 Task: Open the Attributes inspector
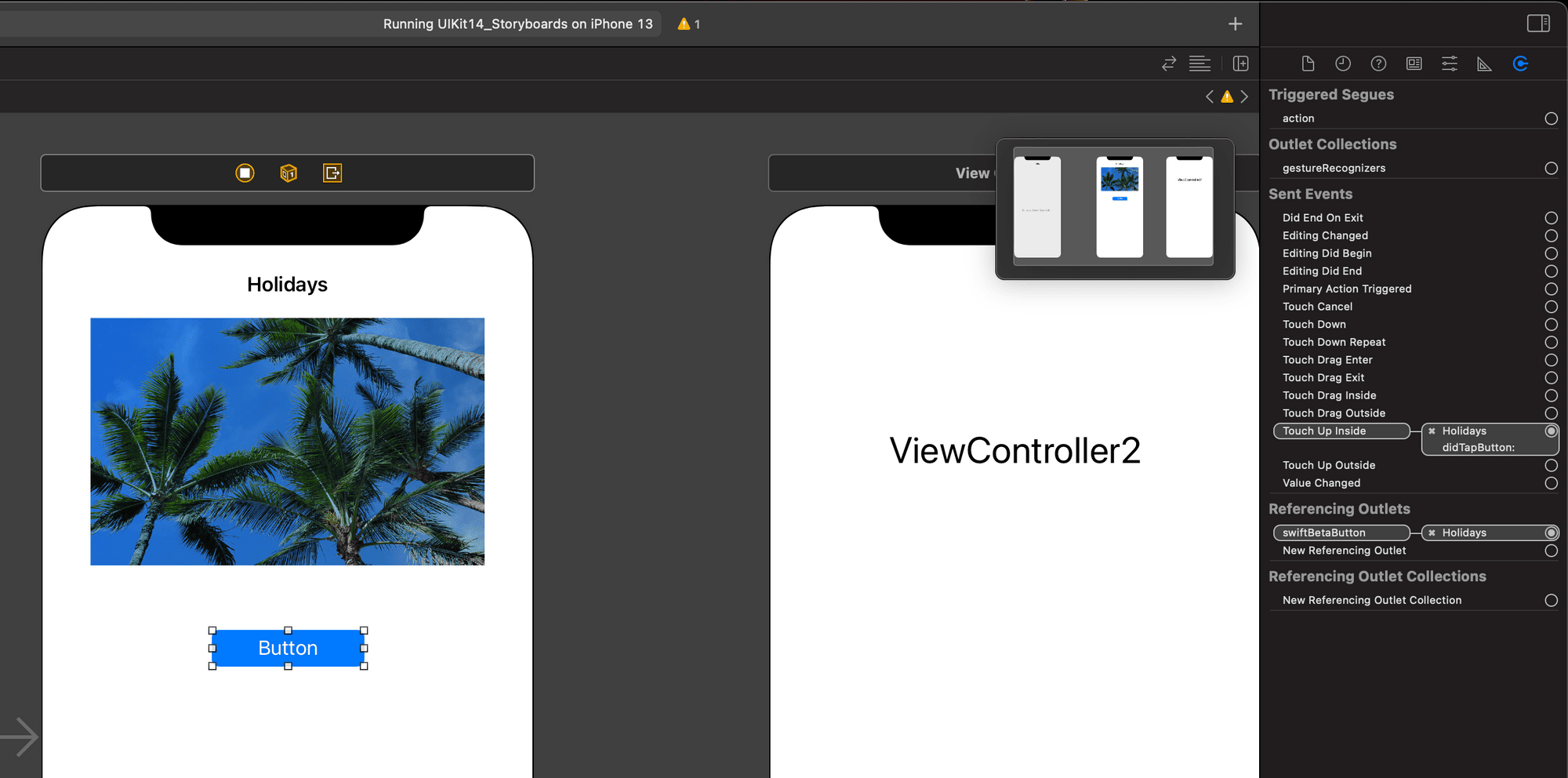[1449, 64]
